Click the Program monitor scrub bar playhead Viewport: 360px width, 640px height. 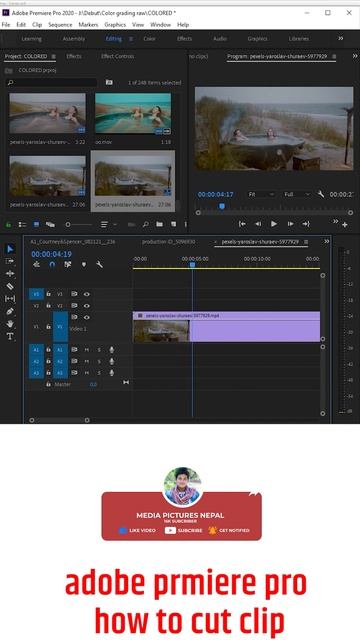(222, 207)
